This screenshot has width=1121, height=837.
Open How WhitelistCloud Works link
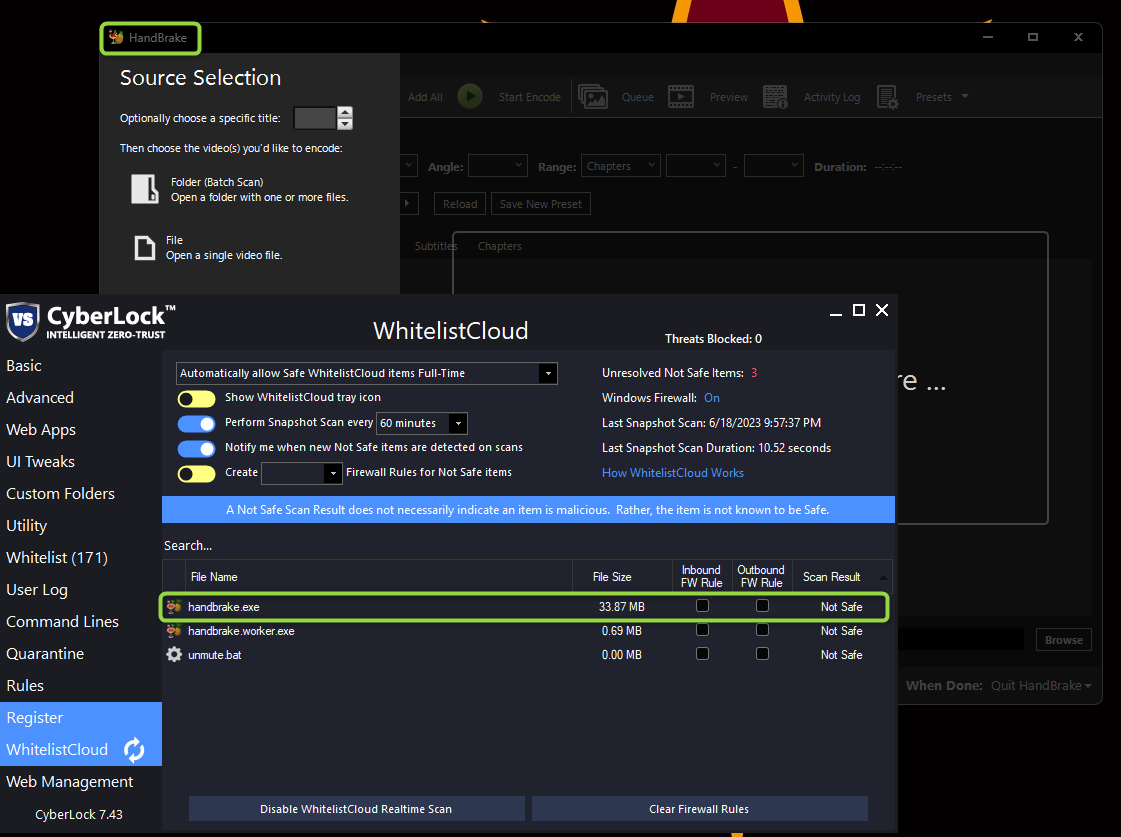pyautogui.click(x=672, y=473)
